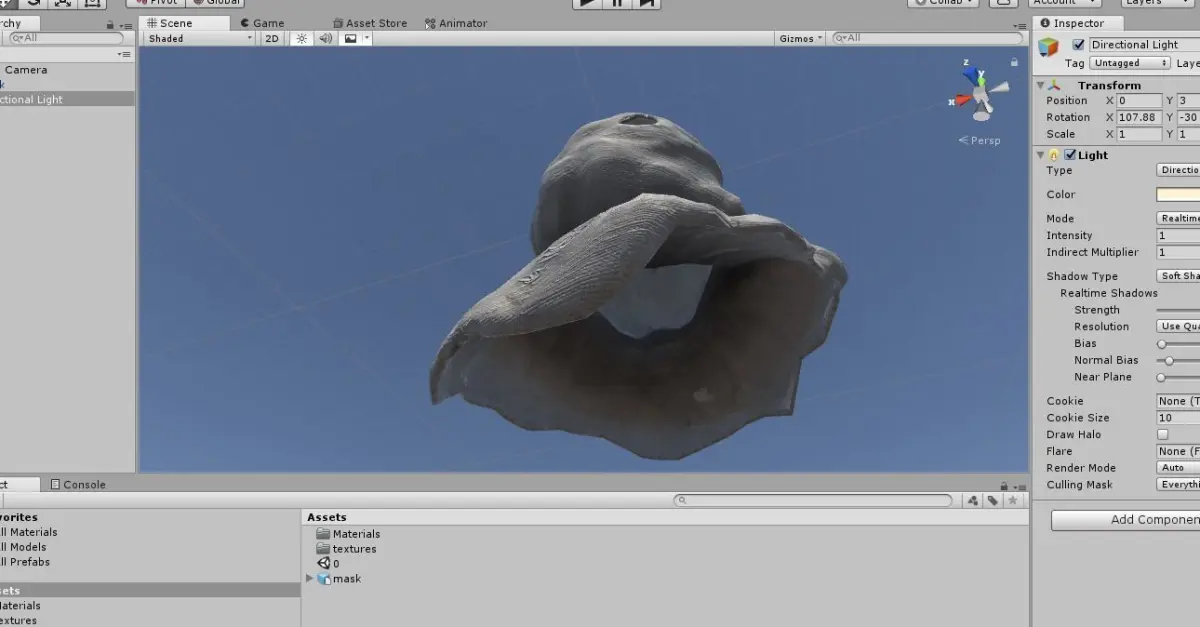Screen dimensions: 1200x627
Task: Click search by label tag icon
Action: 993,500
